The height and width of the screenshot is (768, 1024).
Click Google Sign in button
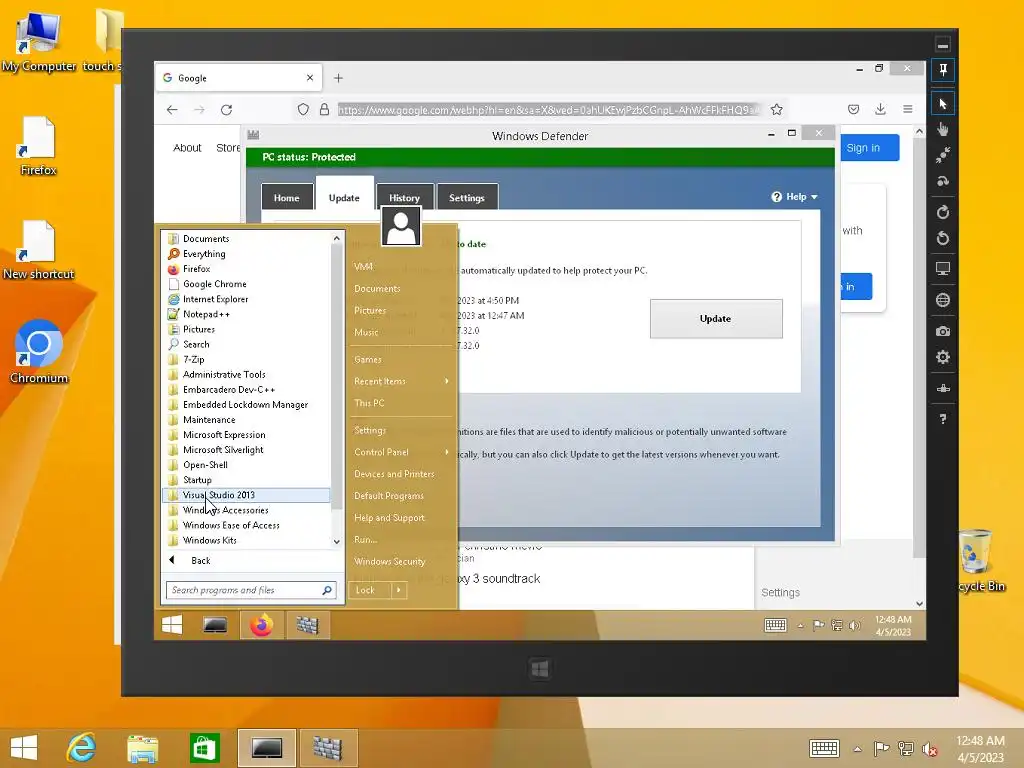[869, 148]
